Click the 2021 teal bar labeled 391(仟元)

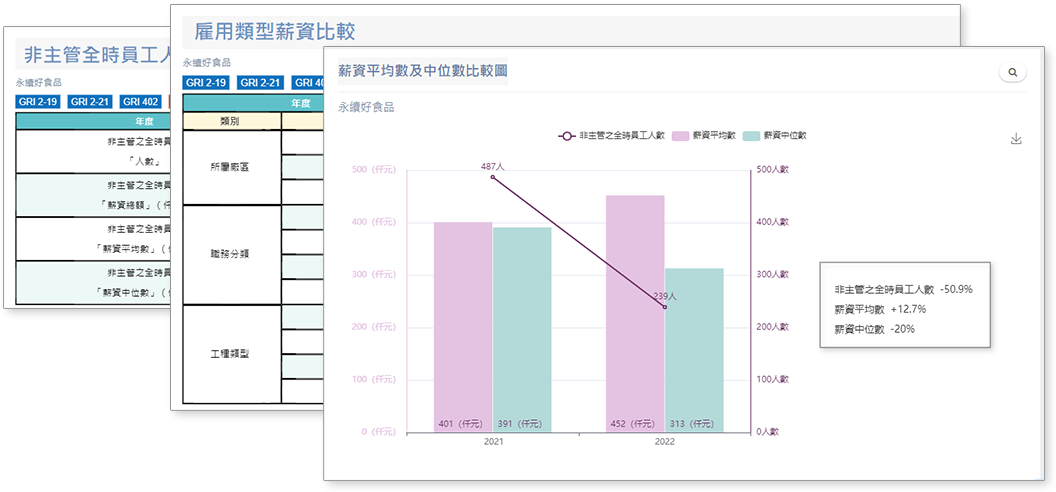point(521,328)
